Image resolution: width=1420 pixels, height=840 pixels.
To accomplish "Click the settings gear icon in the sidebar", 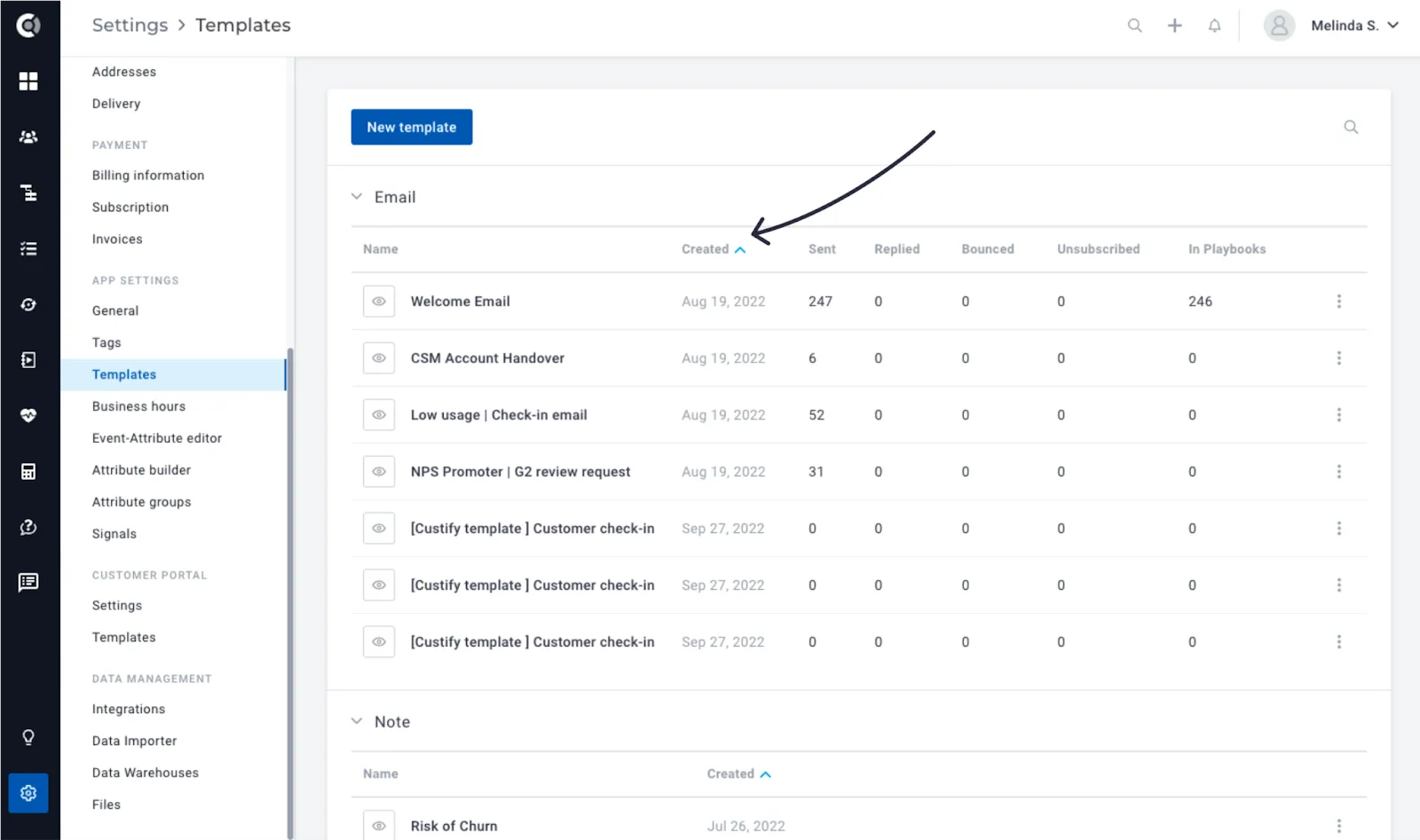I will point(28,793).
